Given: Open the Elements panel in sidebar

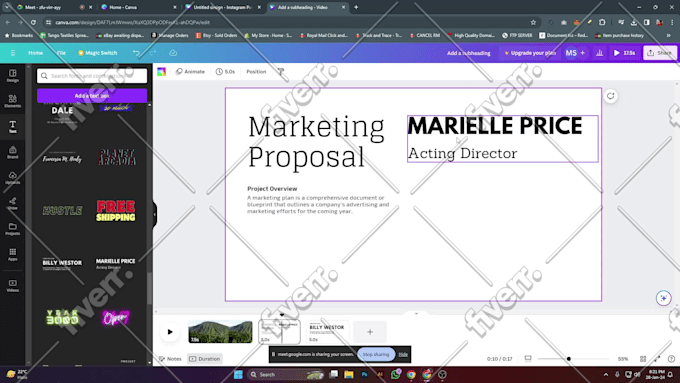Looking at the screenshot, I should click(13, 101).
